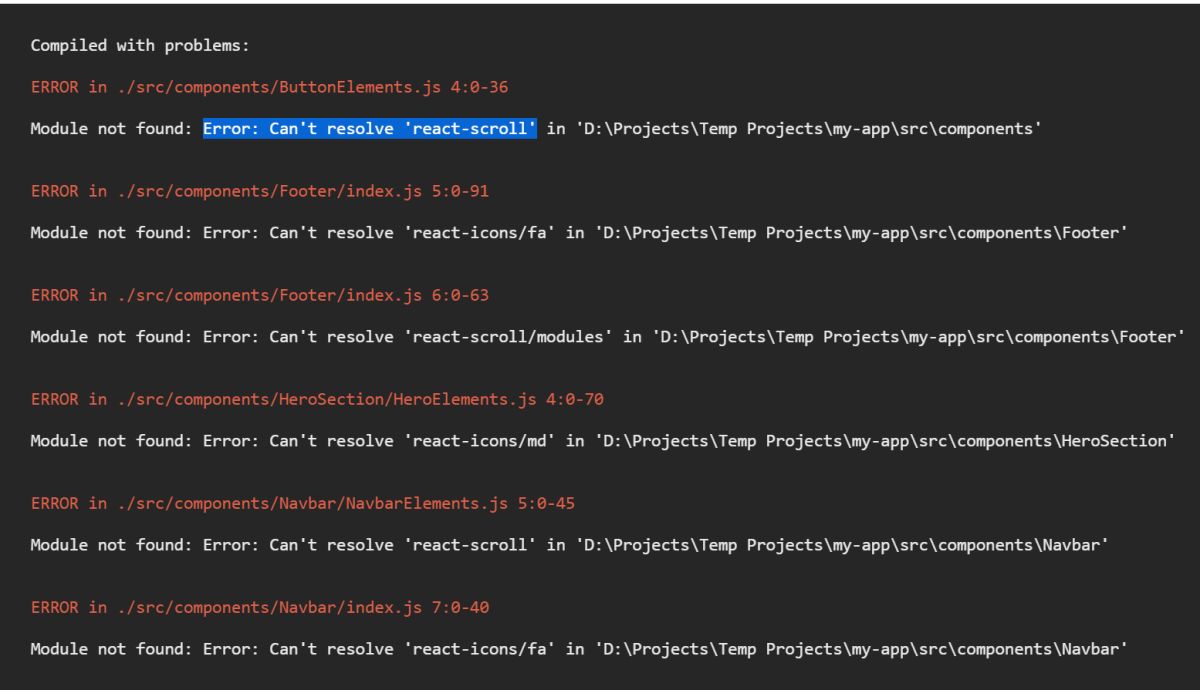Click the Footer/index.js 6:0-63 error line
Viewport: 1200px width, 690px height.
[260, 295]
